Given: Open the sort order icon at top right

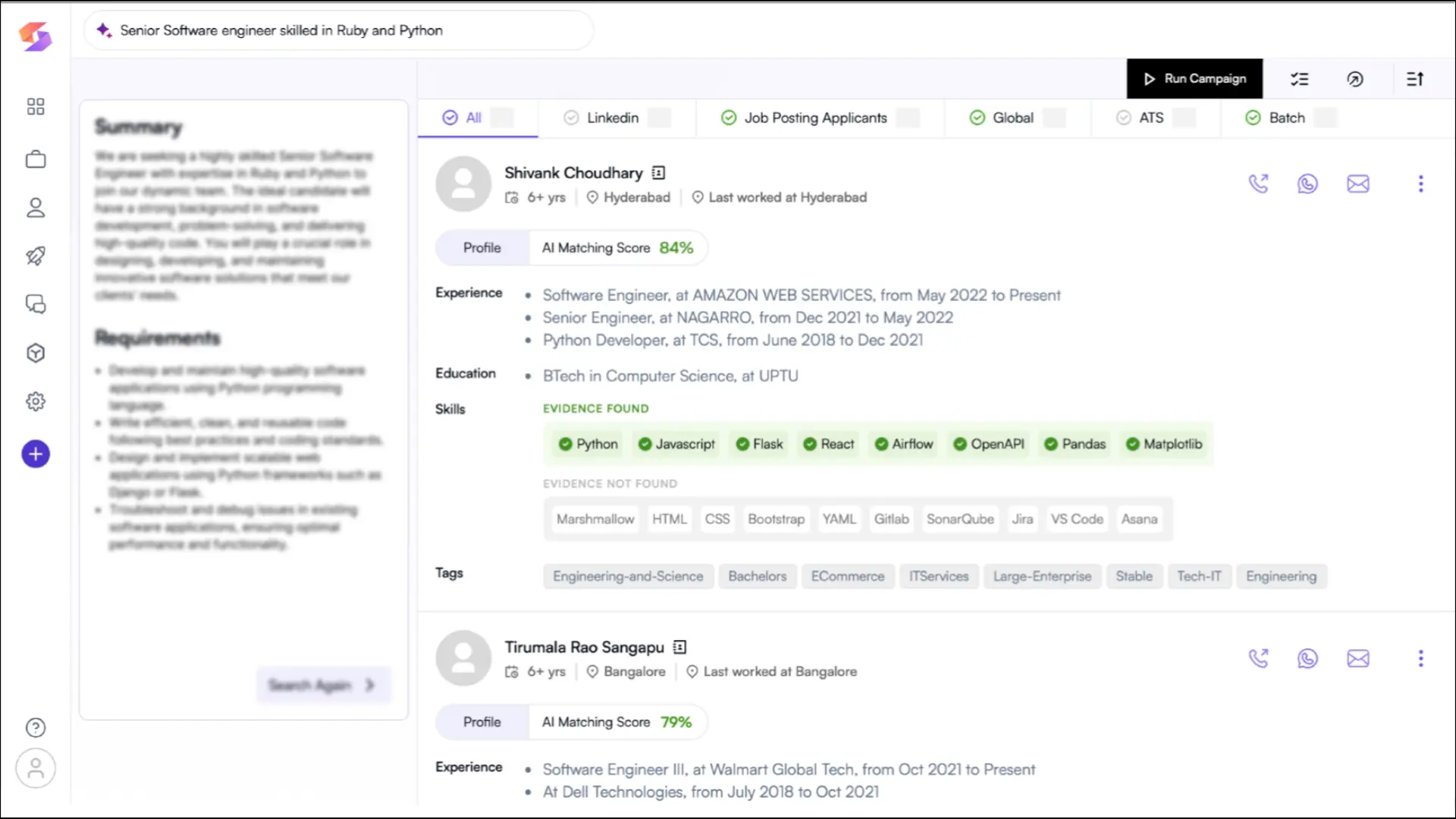Looking at the screenshot, I should [x=1415, y=79].
